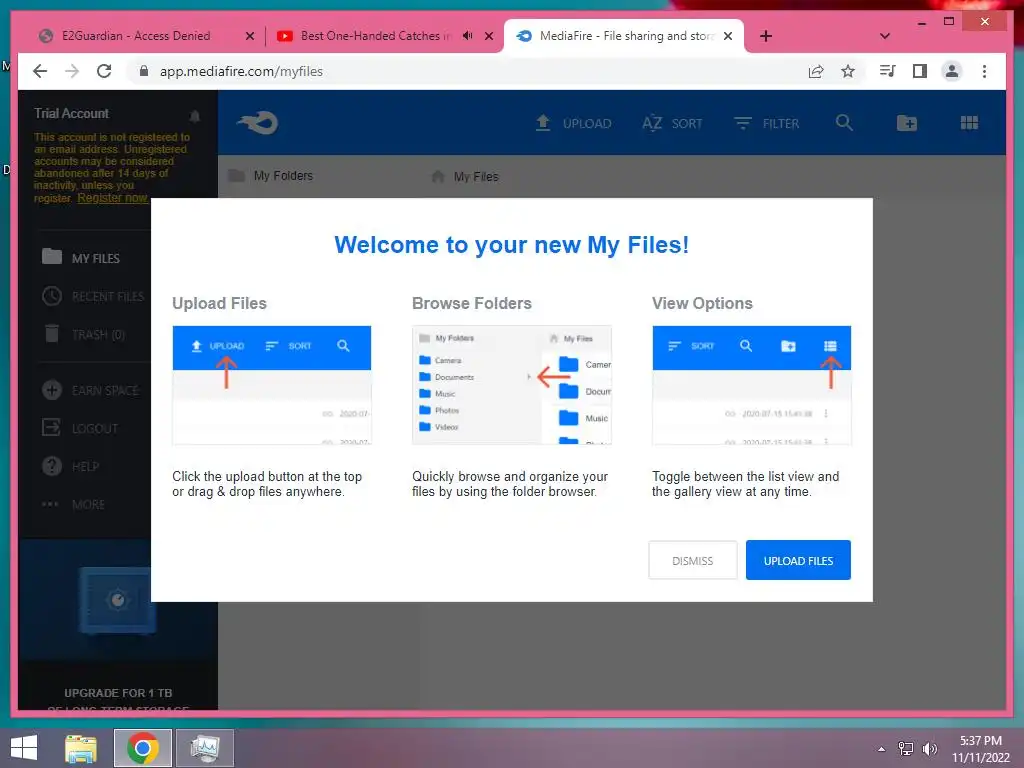This screenshot has width=1024, height=768.
Task: Open the Register now link
Action: pos(112,198)
